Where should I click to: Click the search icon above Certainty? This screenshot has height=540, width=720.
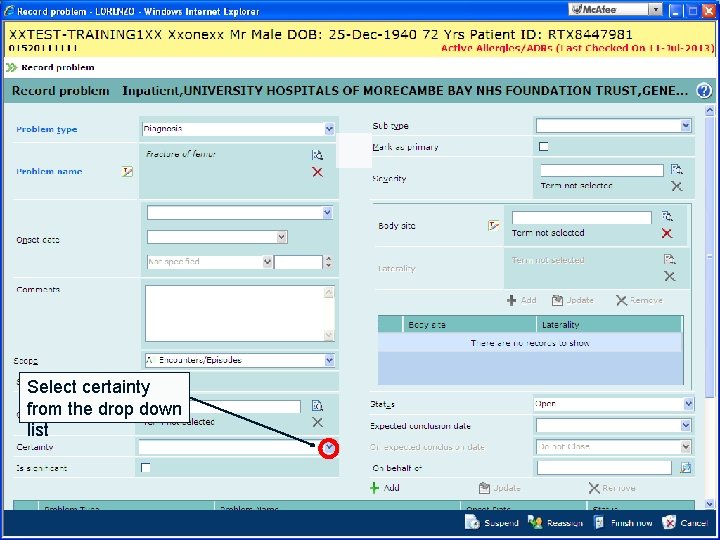click(317, 405)
